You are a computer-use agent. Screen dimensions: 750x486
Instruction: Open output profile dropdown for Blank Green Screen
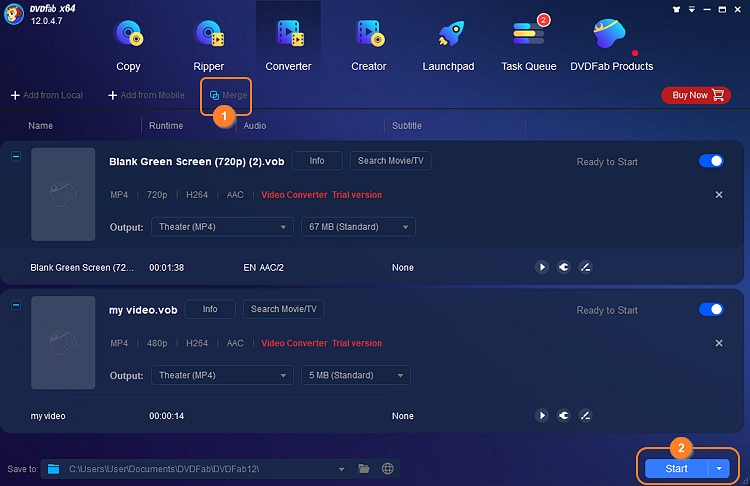click(x=222, y=227)
